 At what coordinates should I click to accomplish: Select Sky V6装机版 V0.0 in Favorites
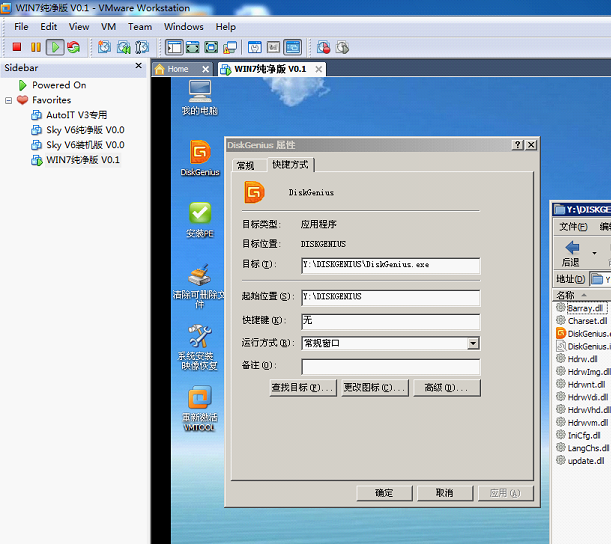[85, 145]
